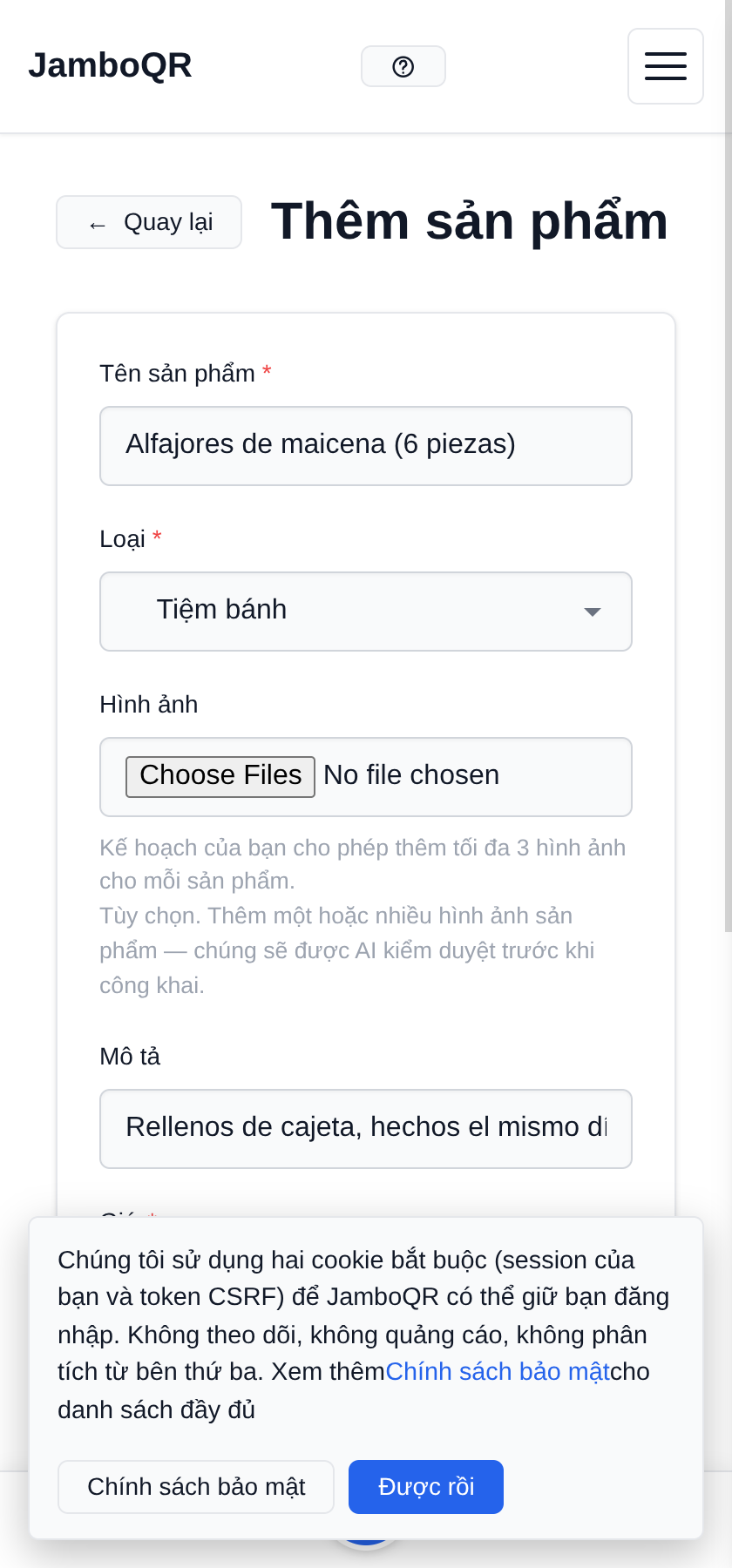Expand the Loại dropdown showing Tiệm bánh

[x=366, y=612]
